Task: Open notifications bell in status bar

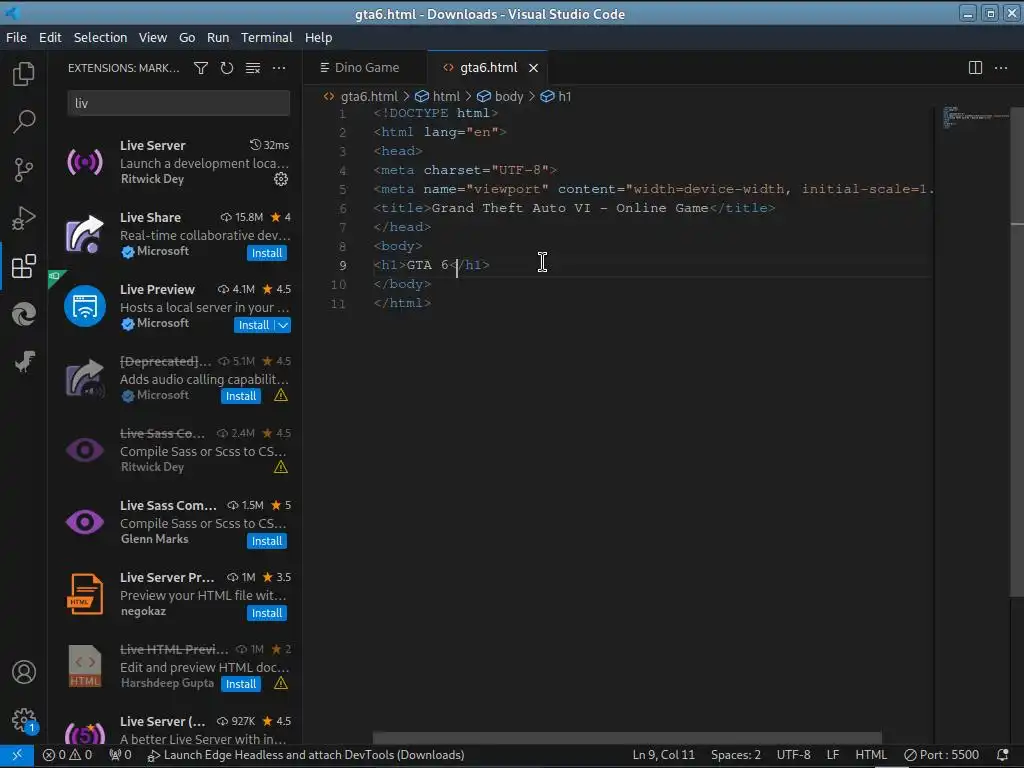Action: click(1003, 755)
